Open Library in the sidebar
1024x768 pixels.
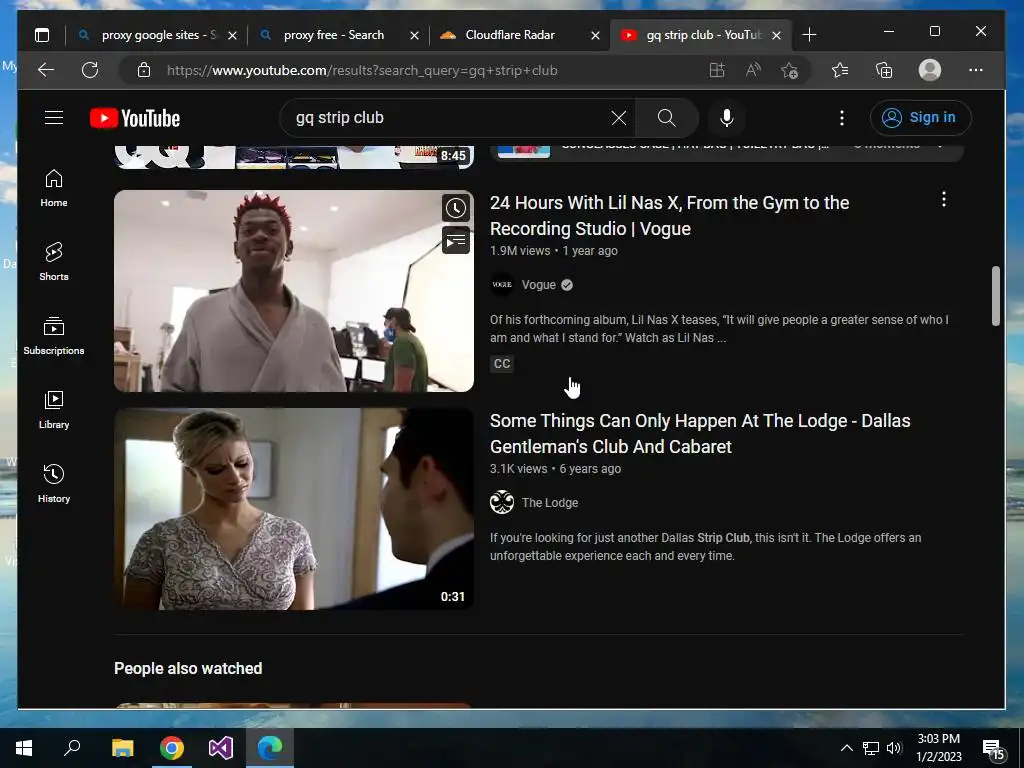point(54,409)
